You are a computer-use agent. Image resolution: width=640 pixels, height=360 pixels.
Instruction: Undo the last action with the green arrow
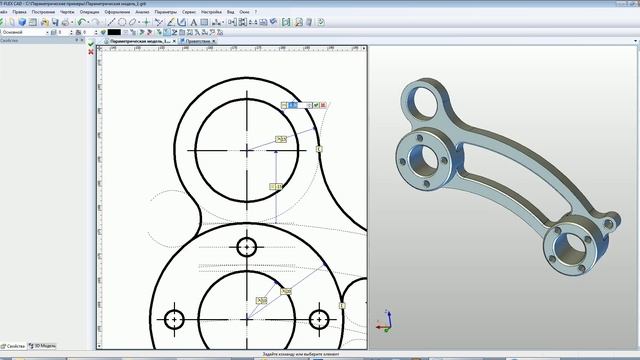point(82,22)
